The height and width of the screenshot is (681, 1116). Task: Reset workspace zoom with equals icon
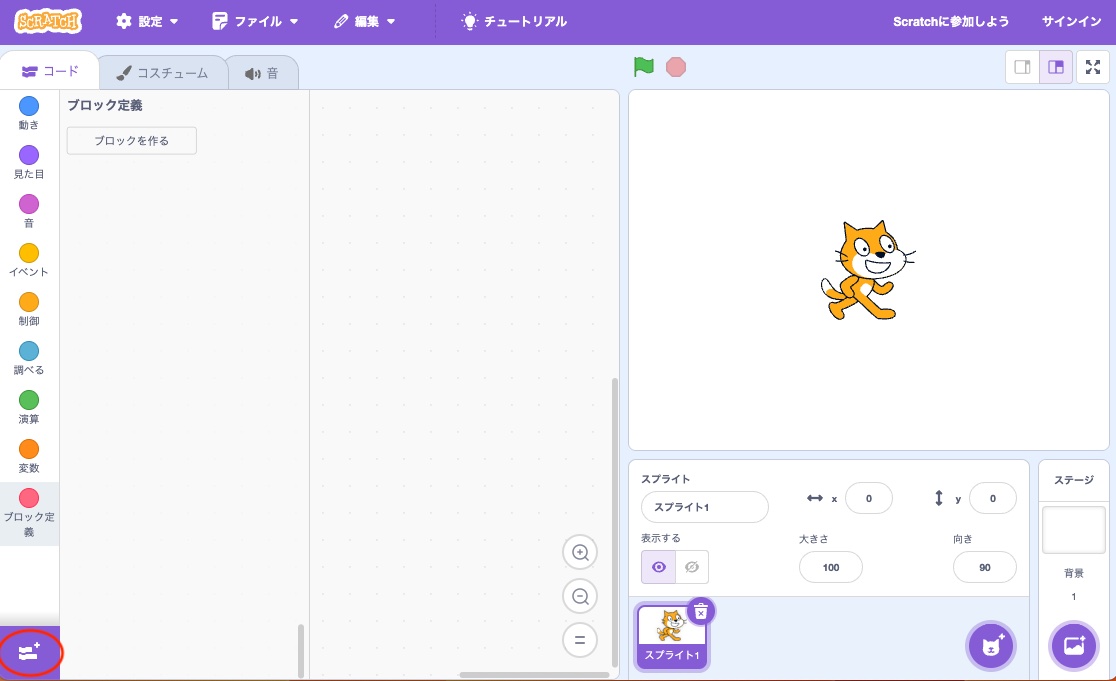580,640
